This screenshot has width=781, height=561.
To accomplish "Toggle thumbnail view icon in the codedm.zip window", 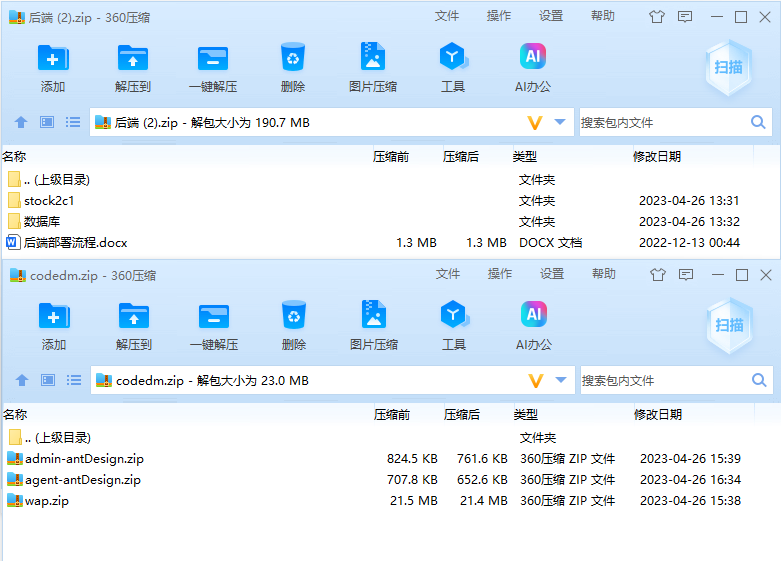I will [47, 380].
